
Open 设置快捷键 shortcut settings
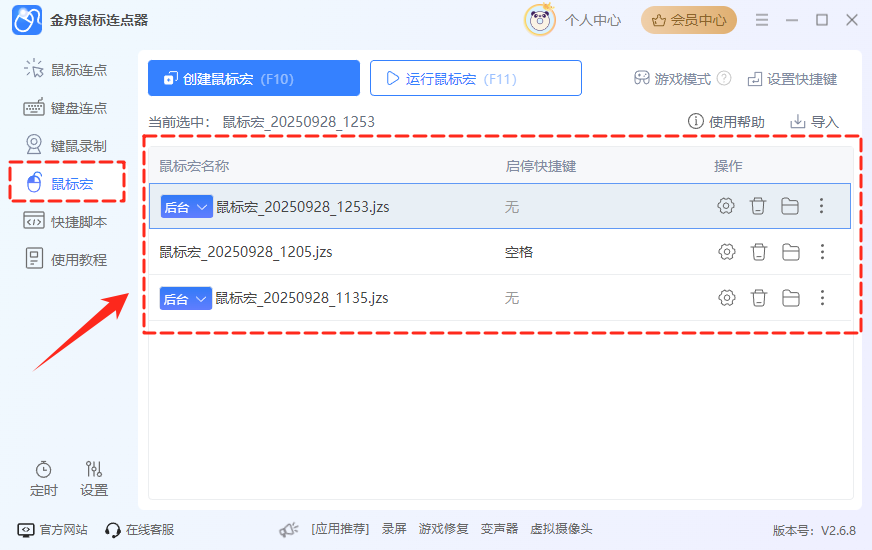tap(792, 79)
